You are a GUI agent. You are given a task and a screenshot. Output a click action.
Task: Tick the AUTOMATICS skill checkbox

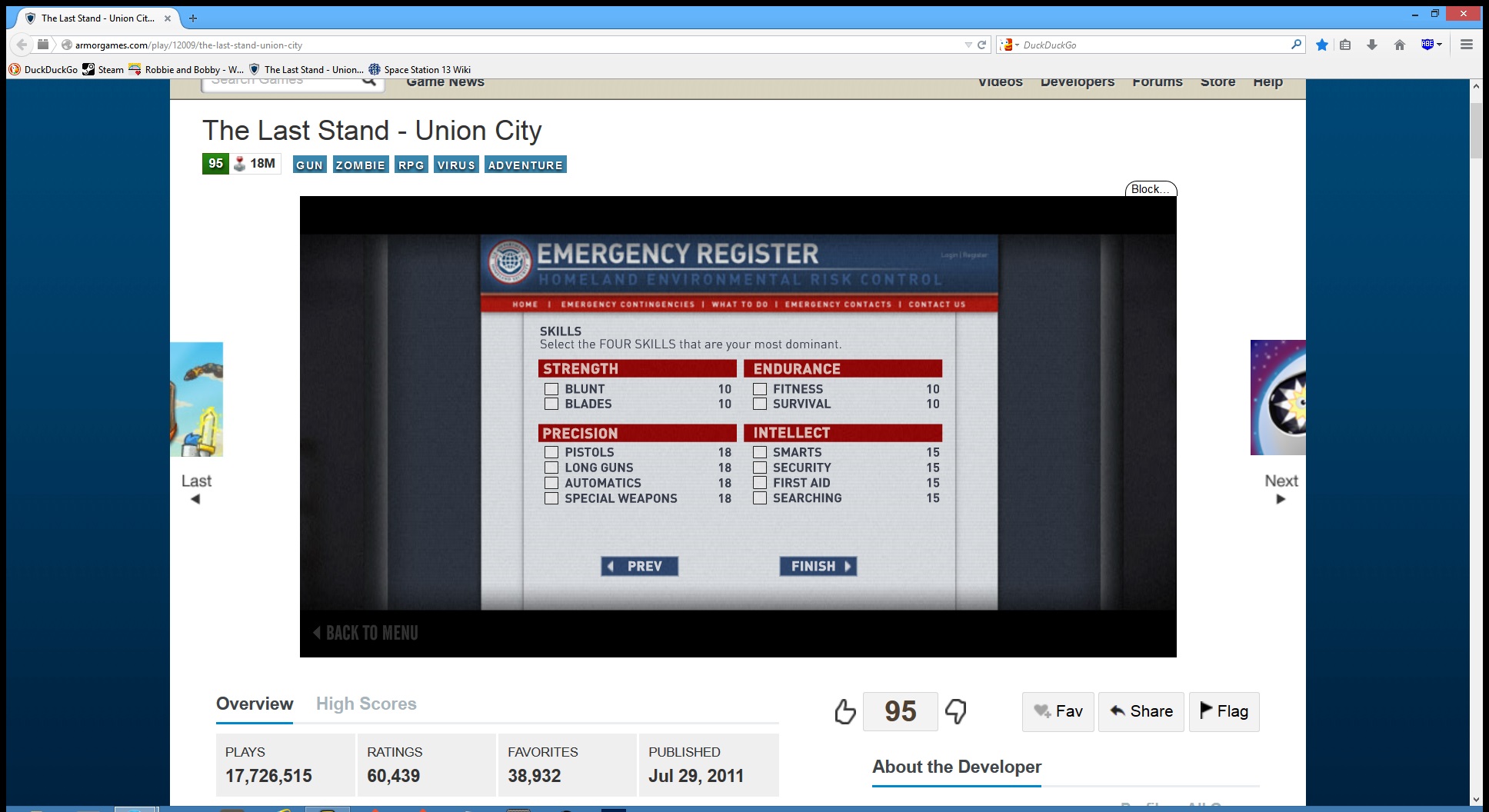pos(551,483)
